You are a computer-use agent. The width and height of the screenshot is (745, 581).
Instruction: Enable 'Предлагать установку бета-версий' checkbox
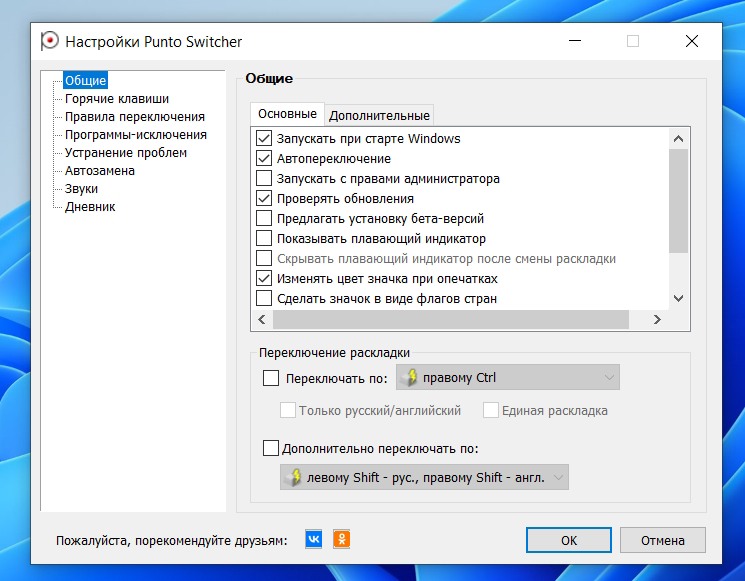(264, 218)
